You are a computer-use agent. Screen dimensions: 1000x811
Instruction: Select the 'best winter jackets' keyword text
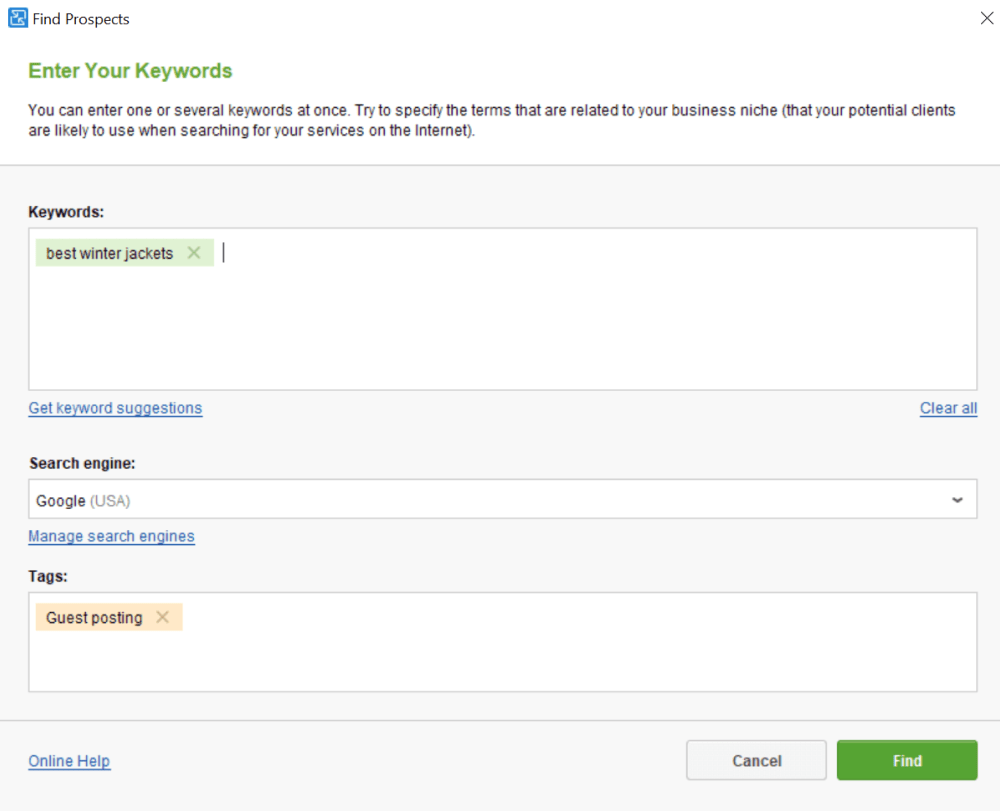point(110,253)
